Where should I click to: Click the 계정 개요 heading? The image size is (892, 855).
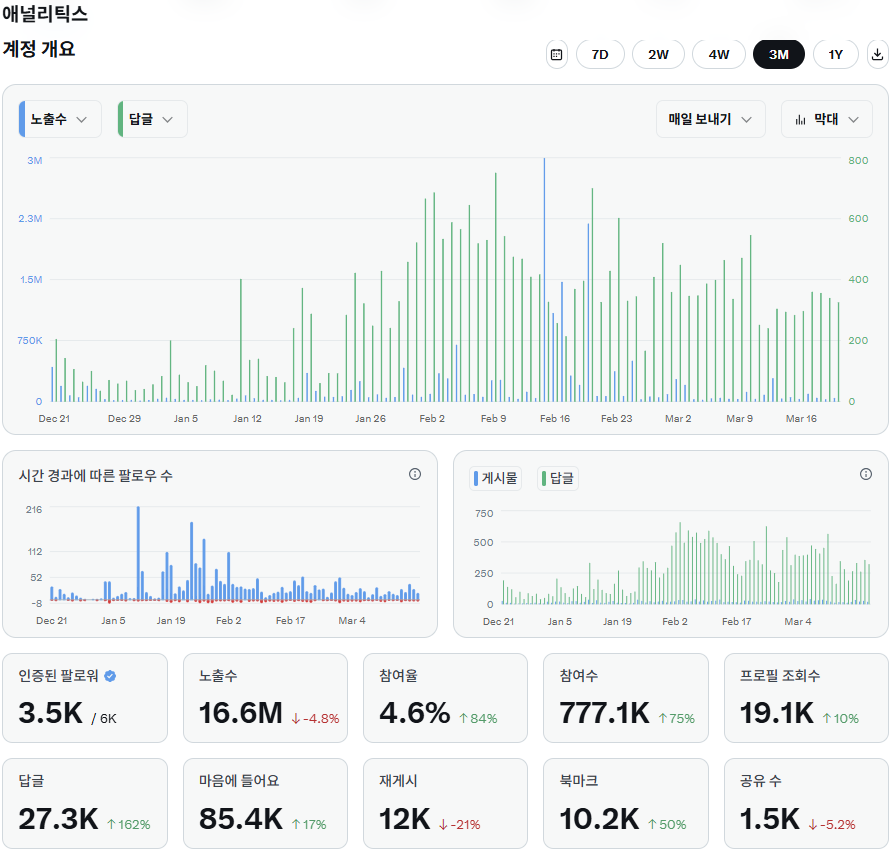point(39,49)
